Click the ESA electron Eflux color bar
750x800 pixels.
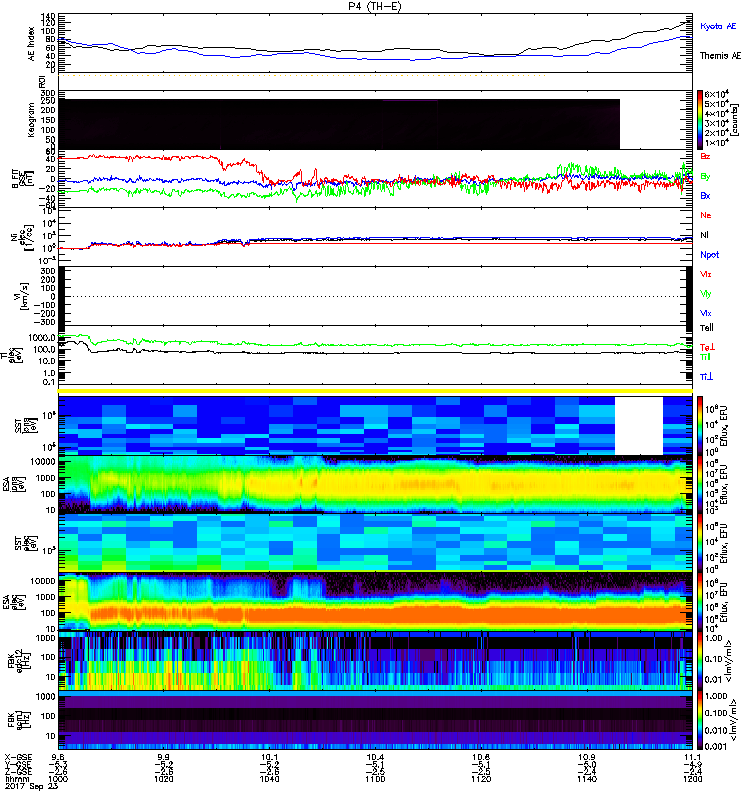700,602
